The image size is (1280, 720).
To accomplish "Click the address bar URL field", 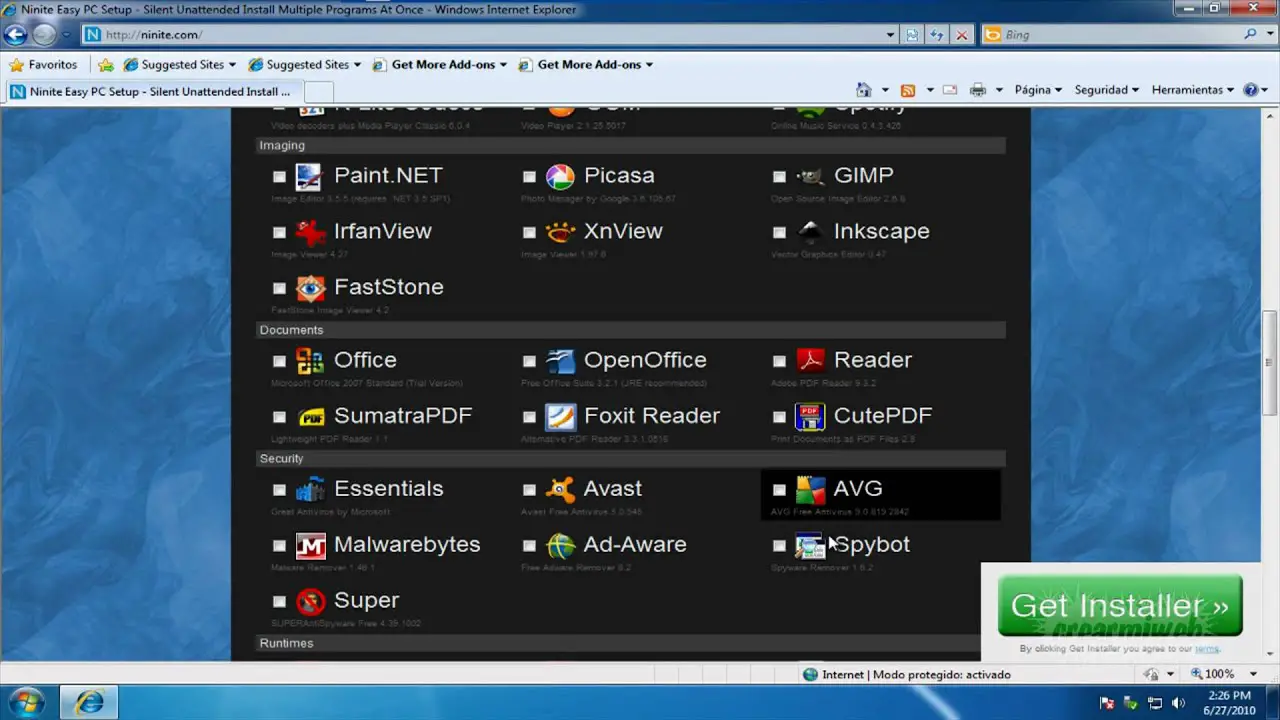I will (x=490, y=34).
